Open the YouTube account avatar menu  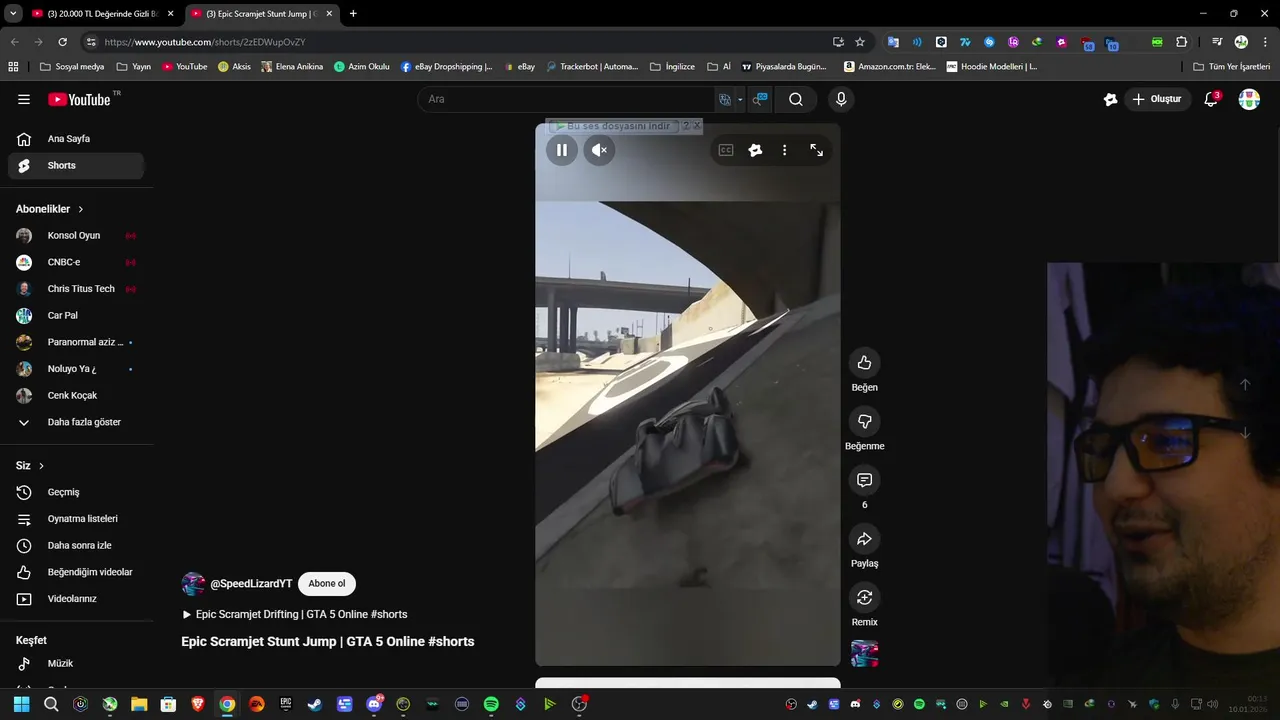point(1249,99)
